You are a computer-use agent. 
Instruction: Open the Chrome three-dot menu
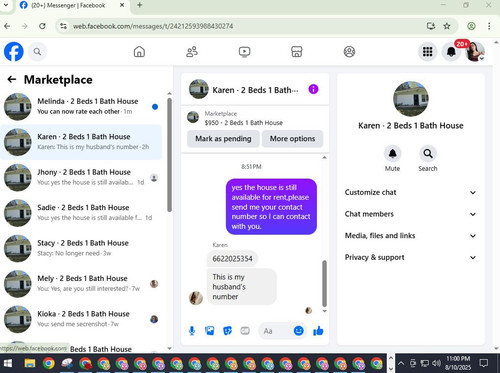click(489, 26)
